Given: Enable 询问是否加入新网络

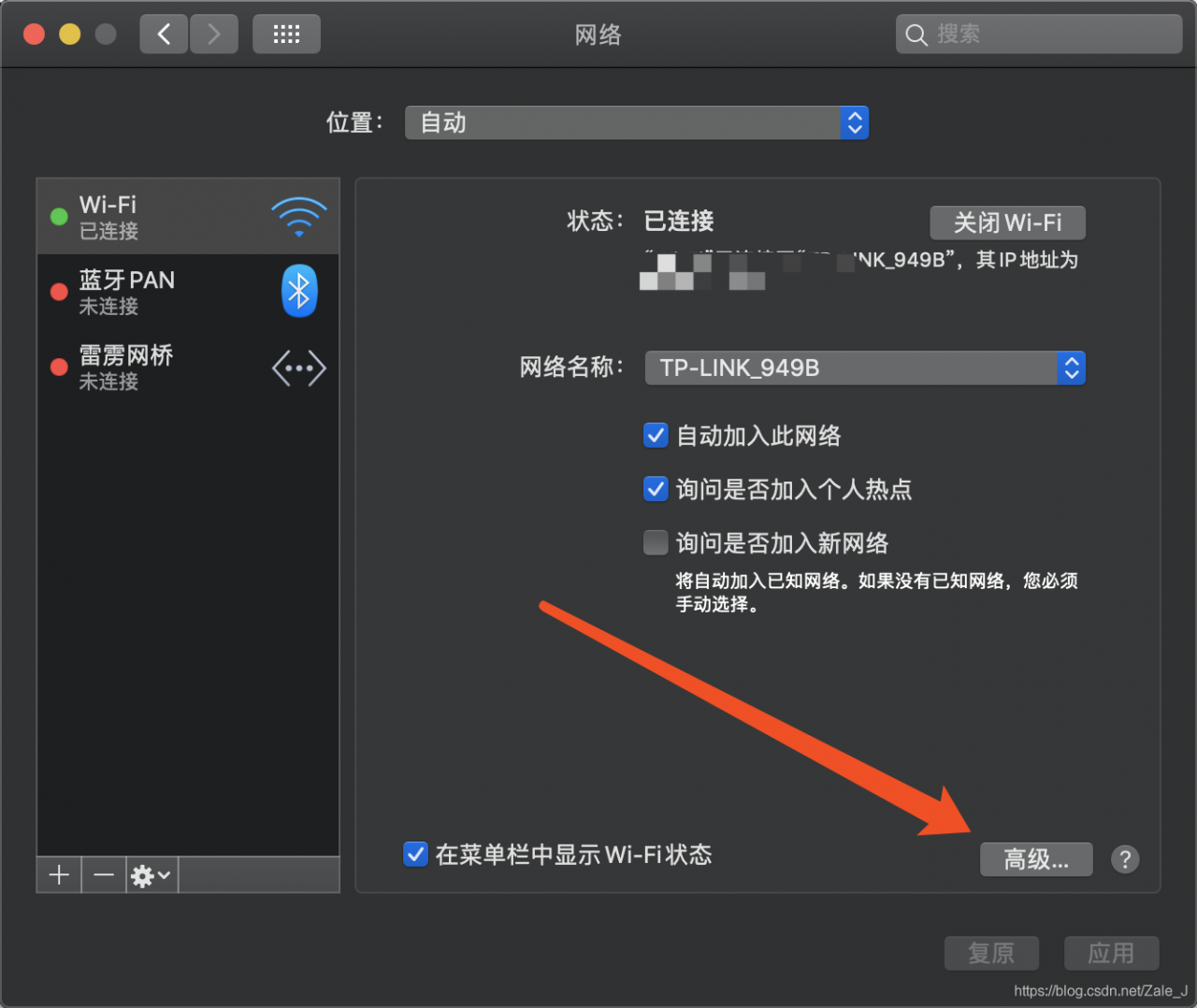Looking at the screenshot, I should point(656,542).
